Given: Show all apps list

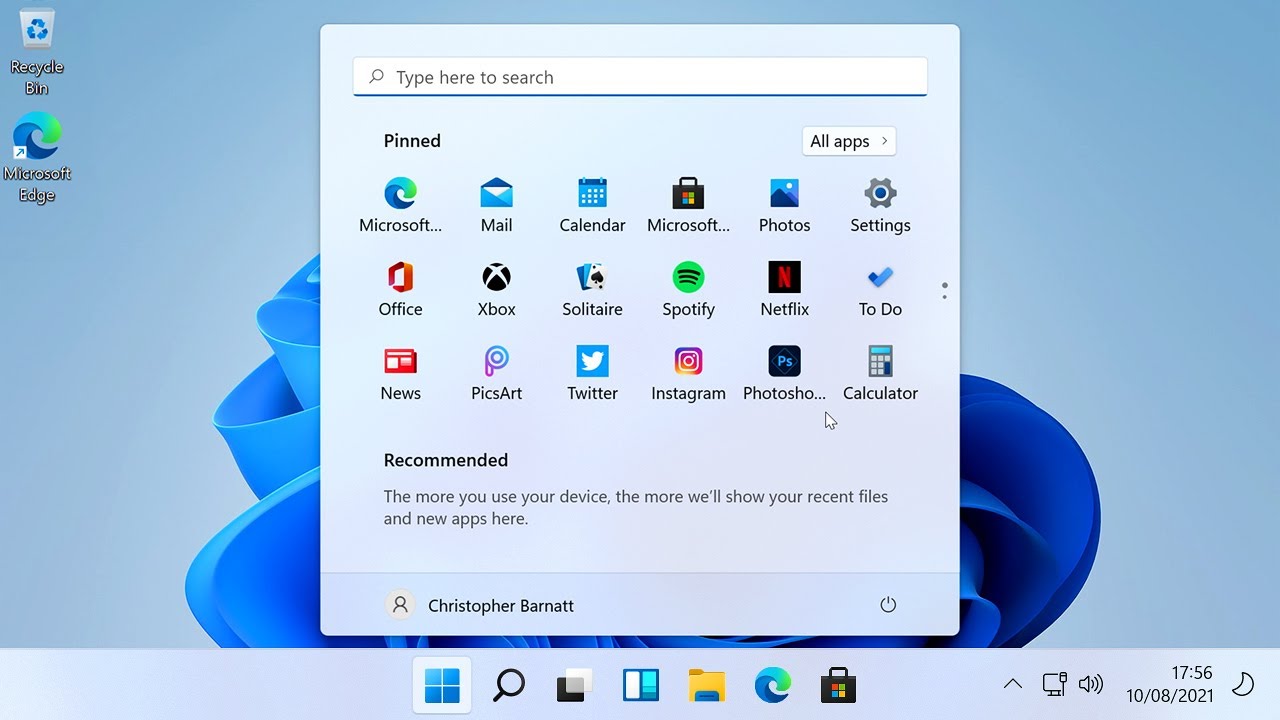Looking at the screenshot, I should pos(849,141).
